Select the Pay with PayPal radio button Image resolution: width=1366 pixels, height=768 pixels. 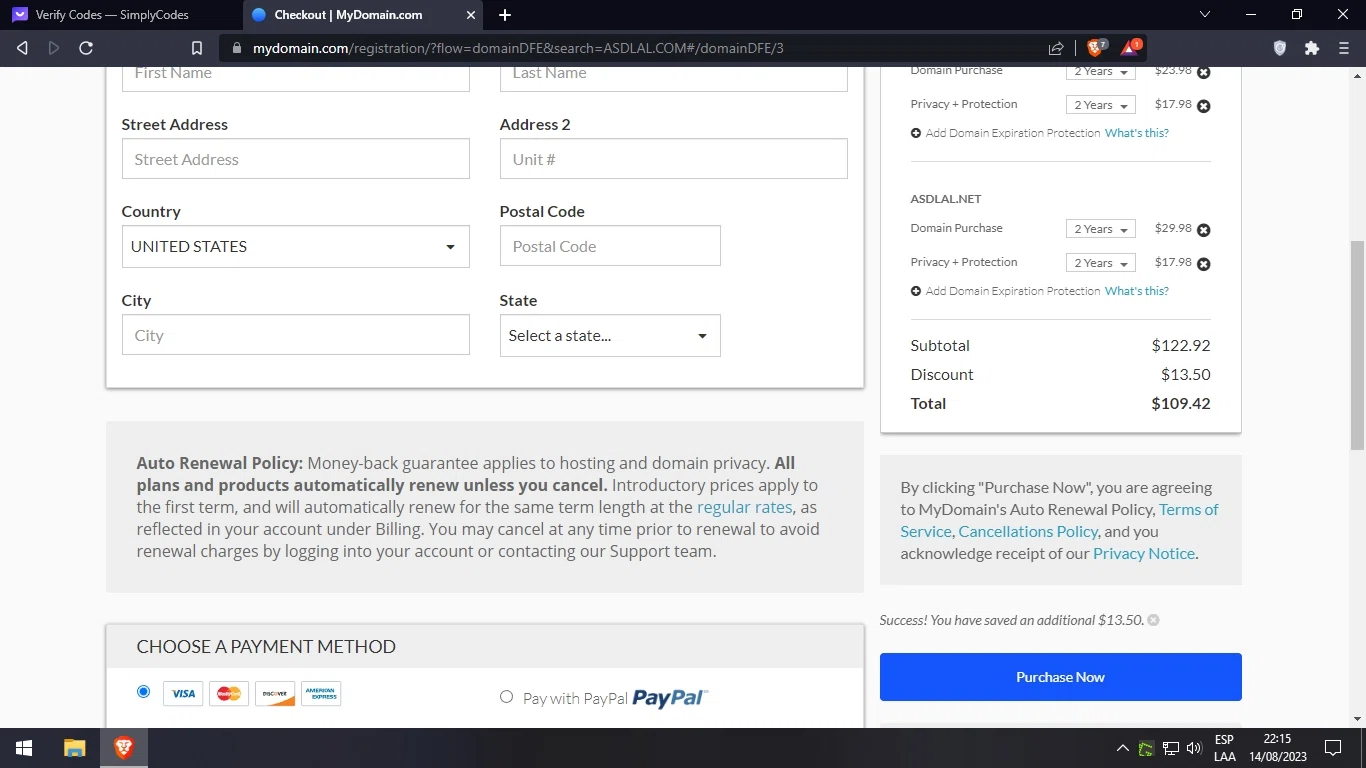[x=506, y=697]
